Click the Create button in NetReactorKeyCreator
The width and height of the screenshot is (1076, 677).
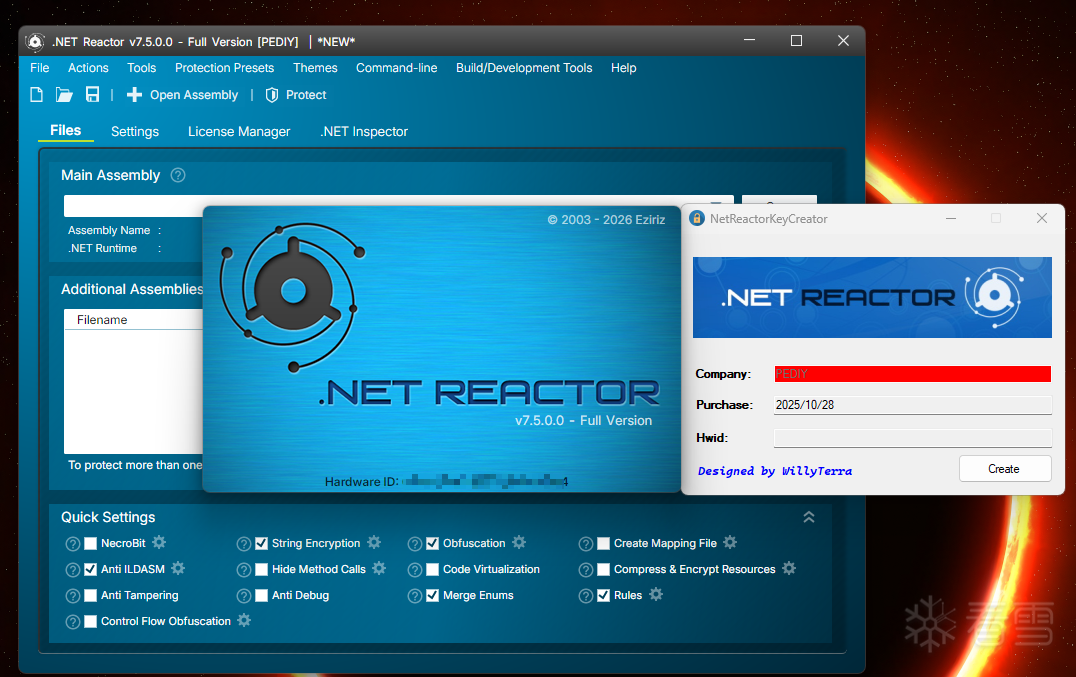tap(1004, 468)
